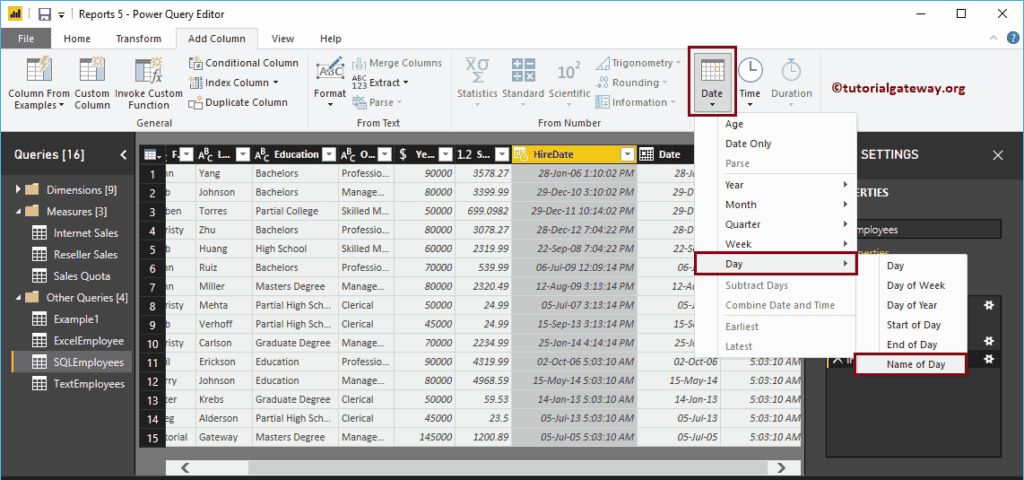The image size is (1024, 480).
Task: Open the Week submenu
Action: [x=786, y=244]
